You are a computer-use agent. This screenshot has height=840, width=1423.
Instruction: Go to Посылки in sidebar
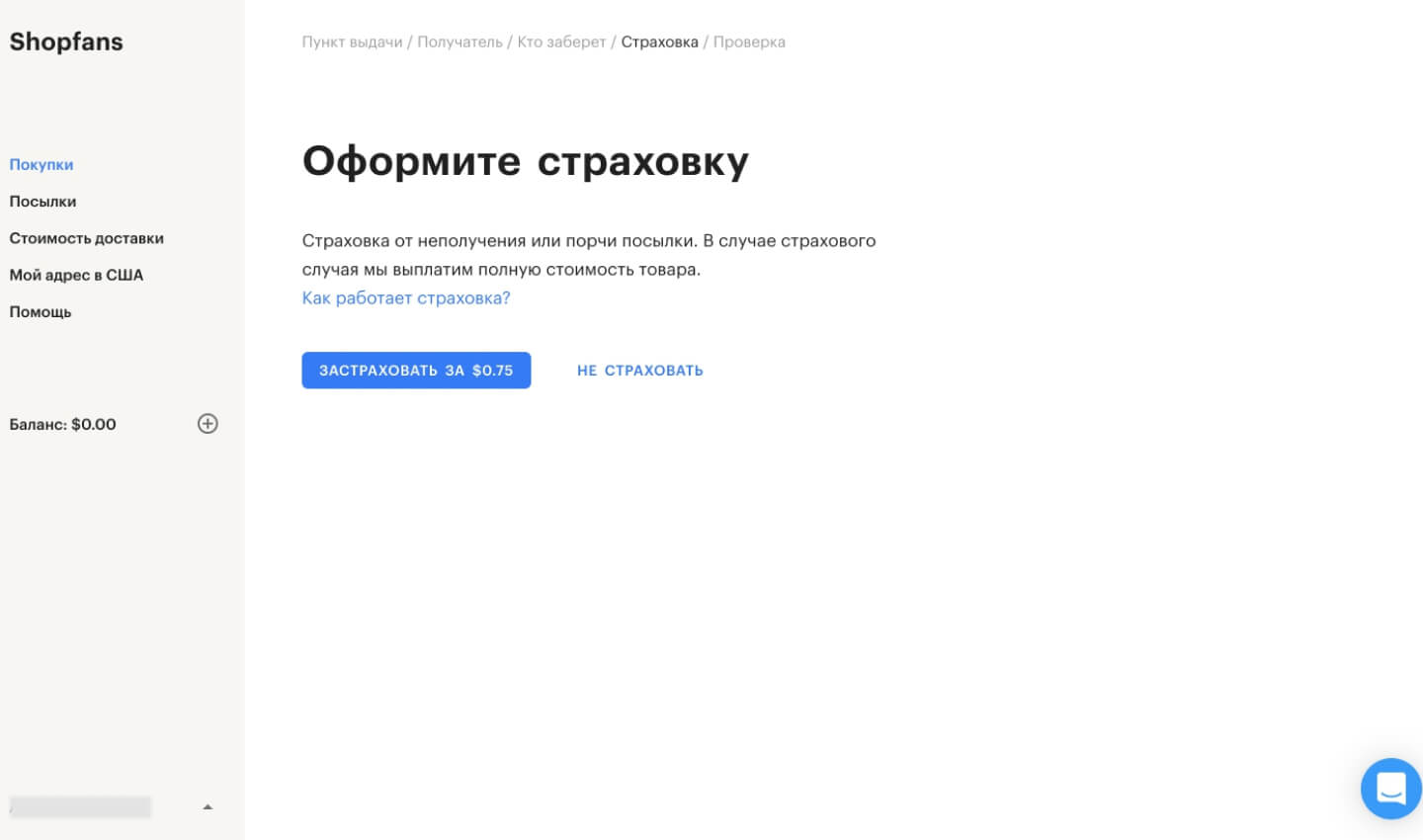pos(42,202)
